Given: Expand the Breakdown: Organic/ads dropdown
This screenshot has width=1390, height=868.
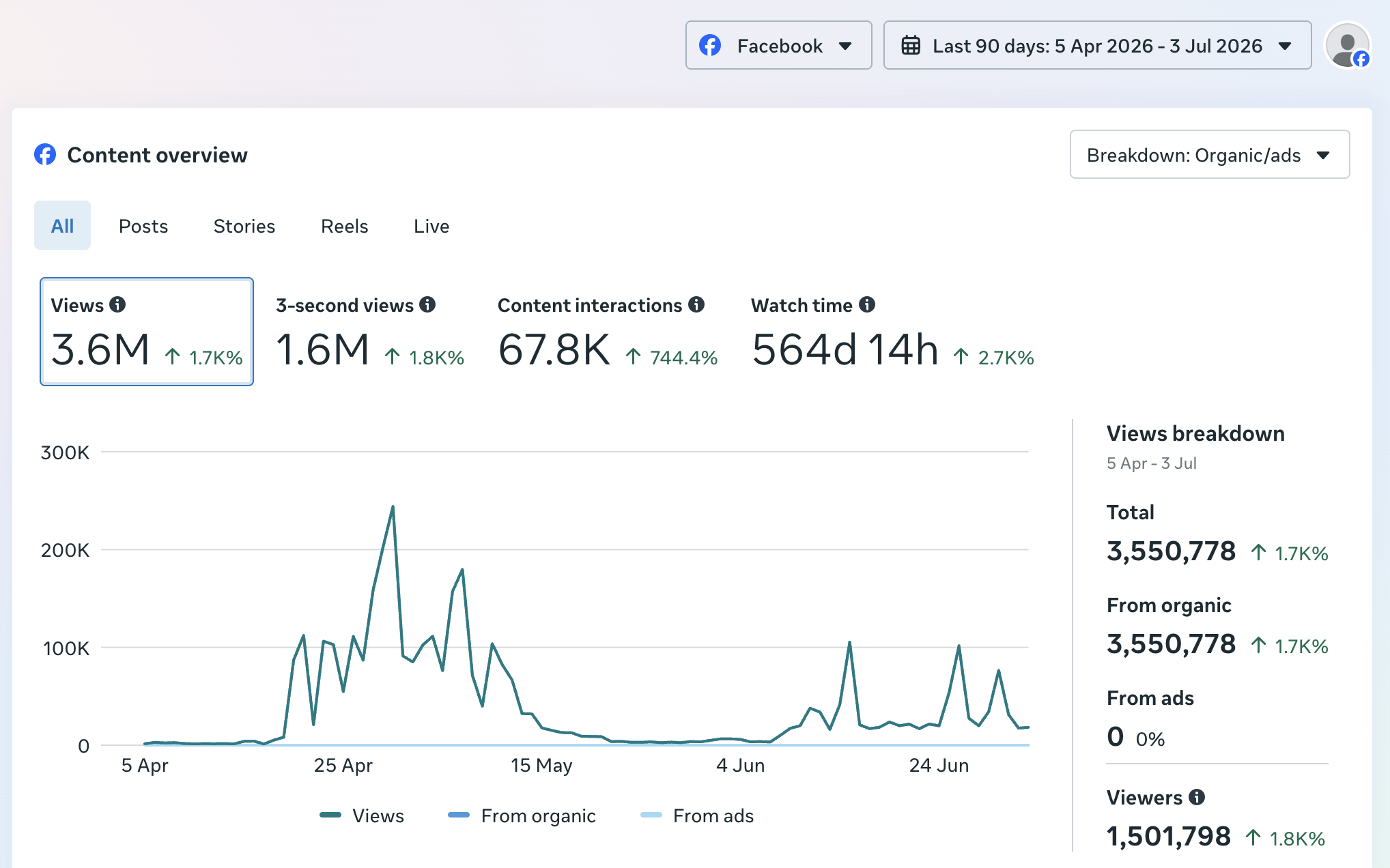Looking at the screenshot, I should pos(1210,154).
